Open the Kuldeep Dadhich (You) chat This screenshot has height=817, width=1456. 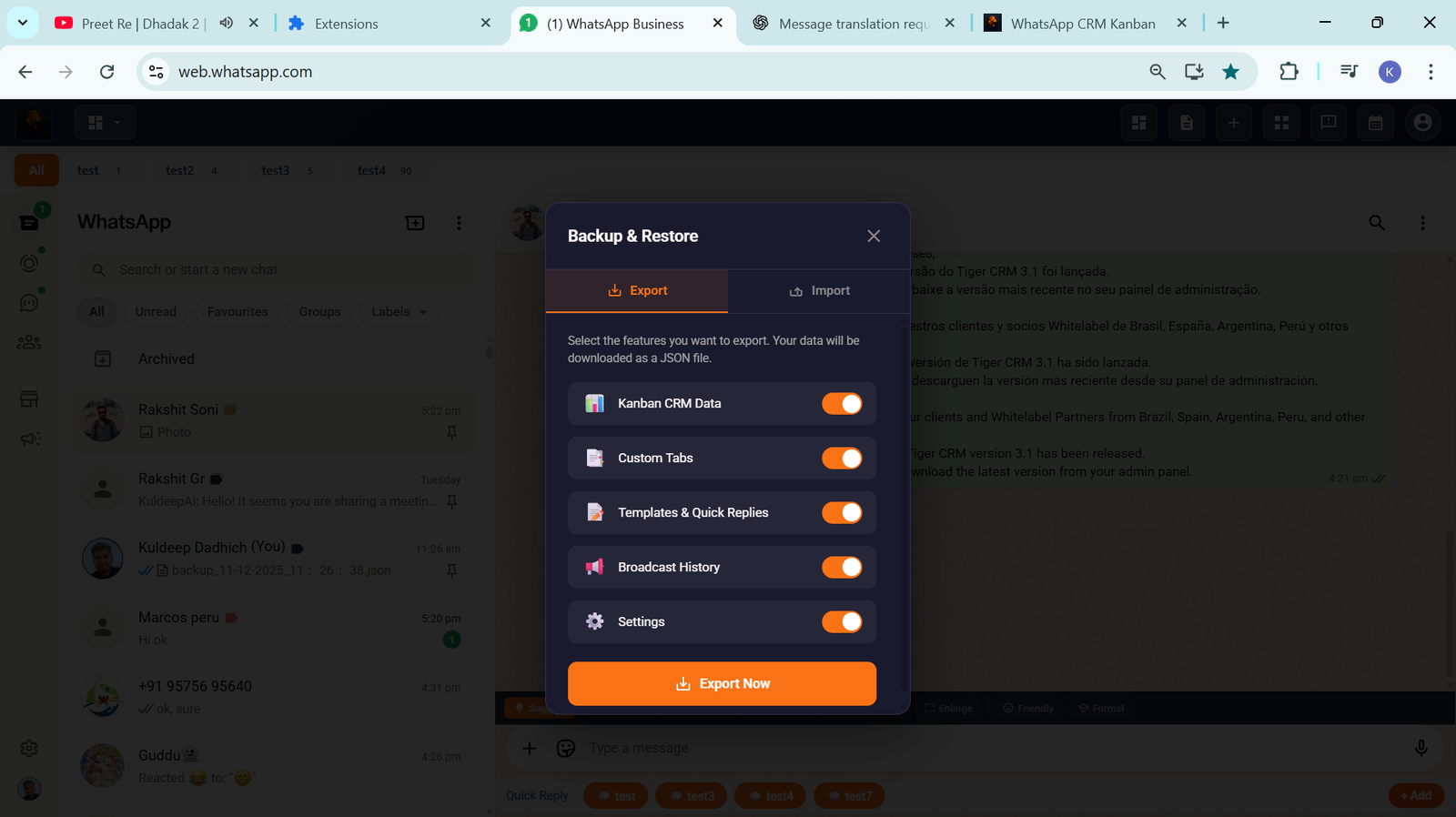276,559
